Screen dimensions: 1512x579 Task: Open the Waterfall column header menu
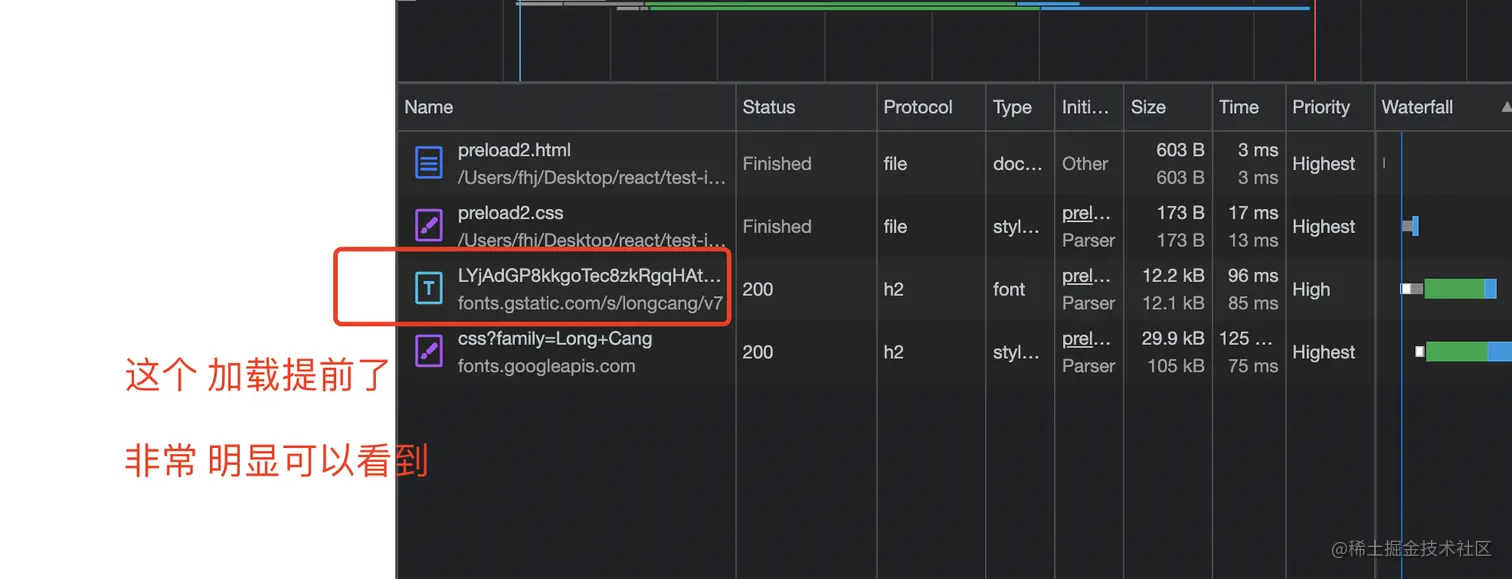[x=1417, y=107]
